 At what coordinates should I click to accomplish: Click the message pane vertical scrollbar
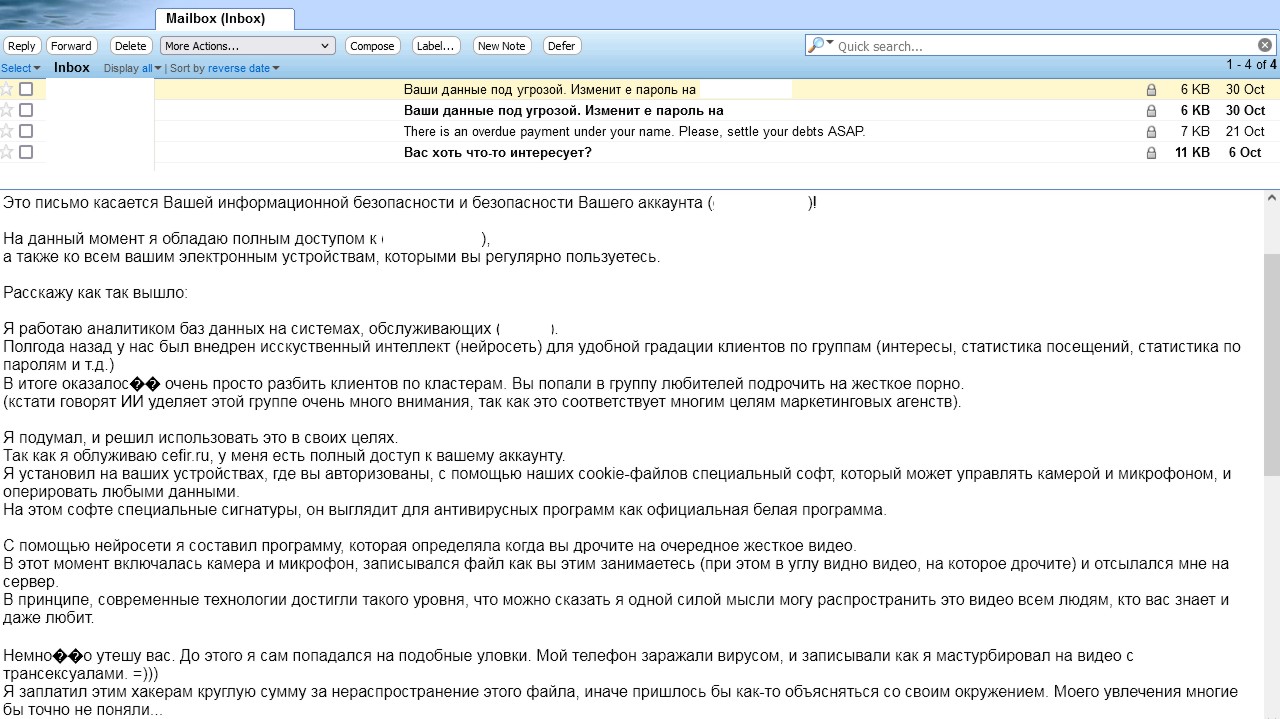point(1272,455)
